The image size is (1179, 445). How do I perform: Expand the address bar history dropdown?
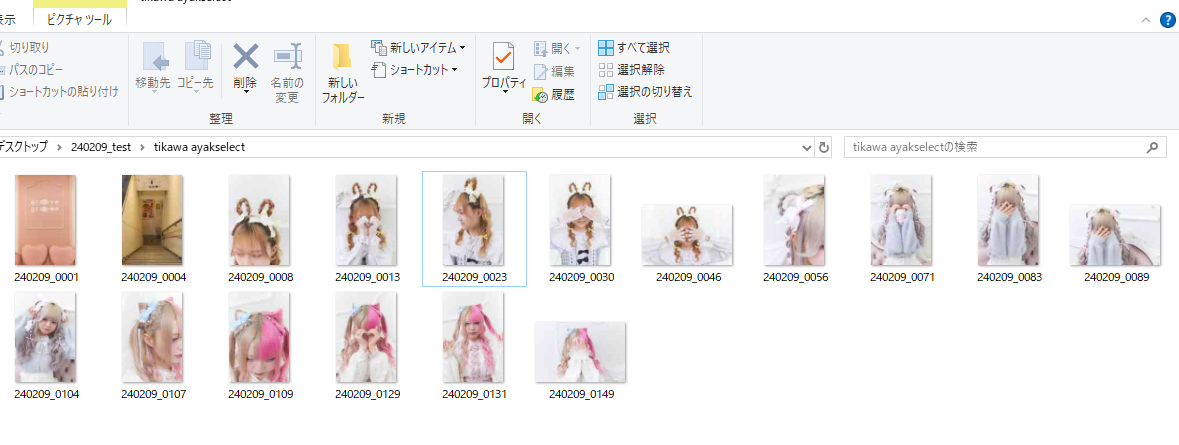point(807,147)
